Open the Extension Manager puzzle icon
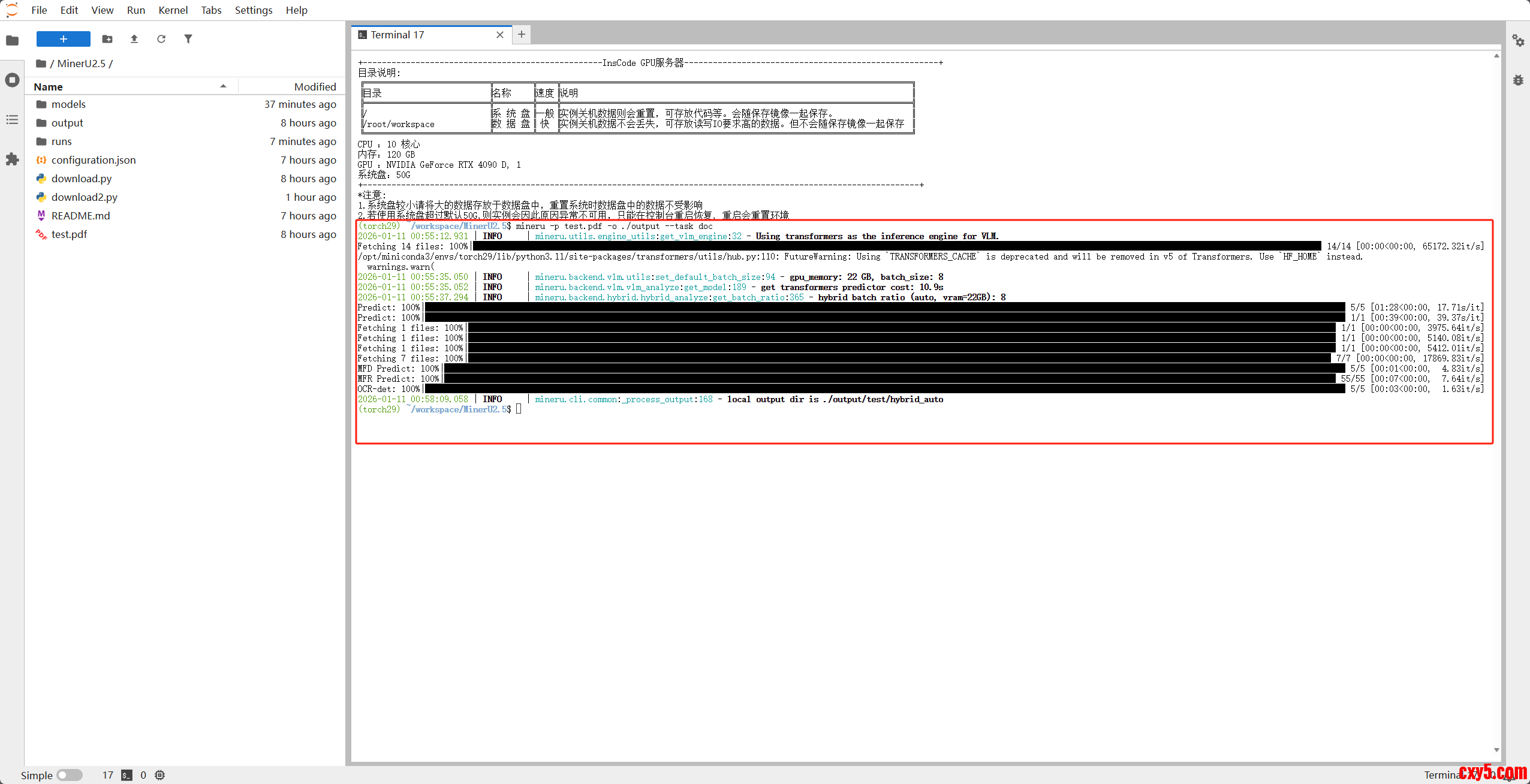Viewport: 1530px width, 784px height. point(12,159)
